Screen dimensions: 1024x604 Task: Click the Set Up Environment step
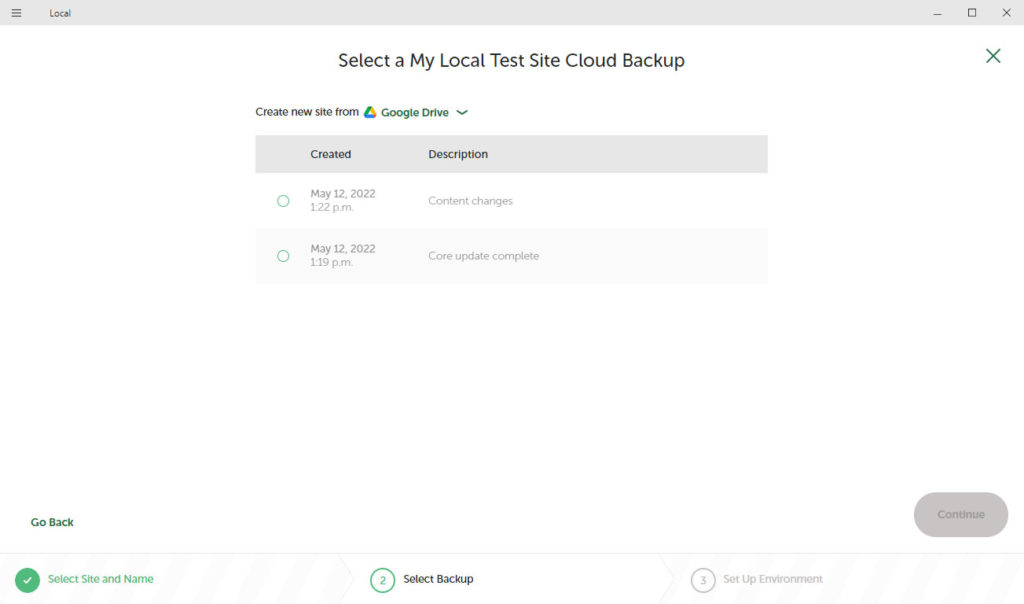coord(772,579)
